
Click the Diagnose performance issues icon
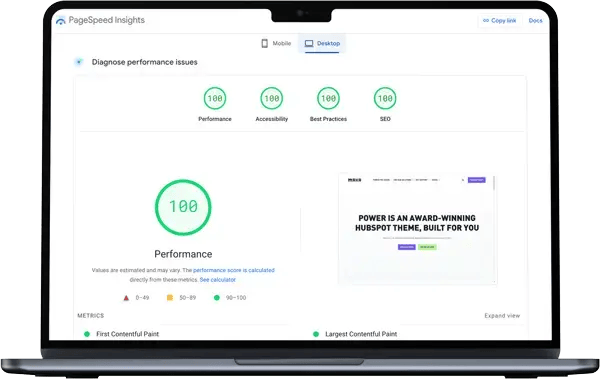click(x=79, y=62)
